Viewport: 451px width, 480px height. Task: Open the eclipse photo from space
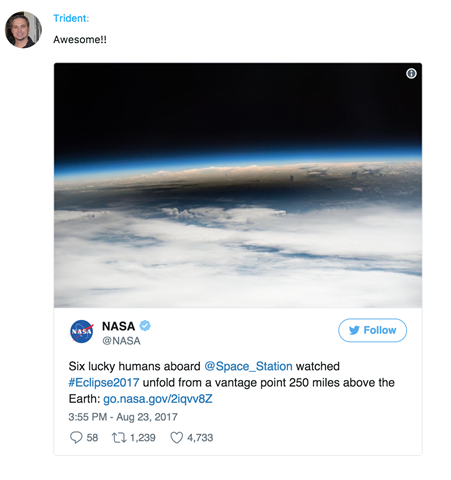[x=238, y=185]
